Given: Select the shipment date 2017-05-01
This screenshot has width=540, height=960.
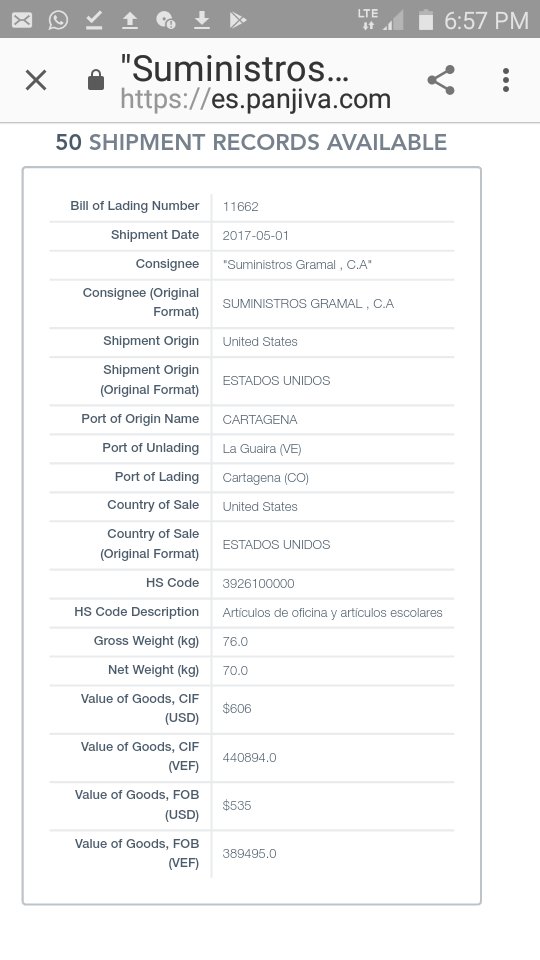Looking at the screenshot, I should click(255, 236).
